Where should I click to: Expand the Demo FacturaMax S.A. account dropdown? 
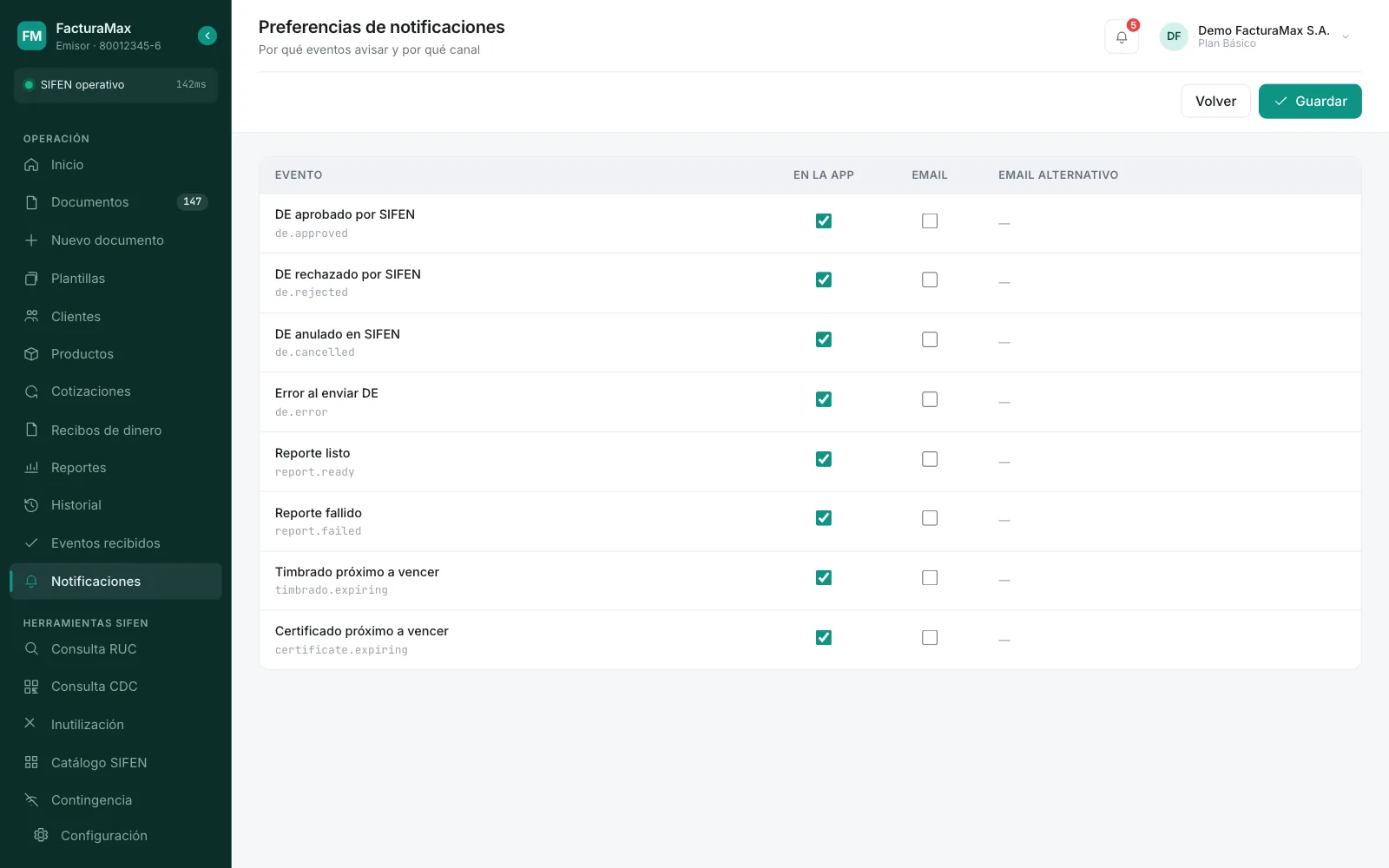pyautogui.click(x=1346, y=36)
